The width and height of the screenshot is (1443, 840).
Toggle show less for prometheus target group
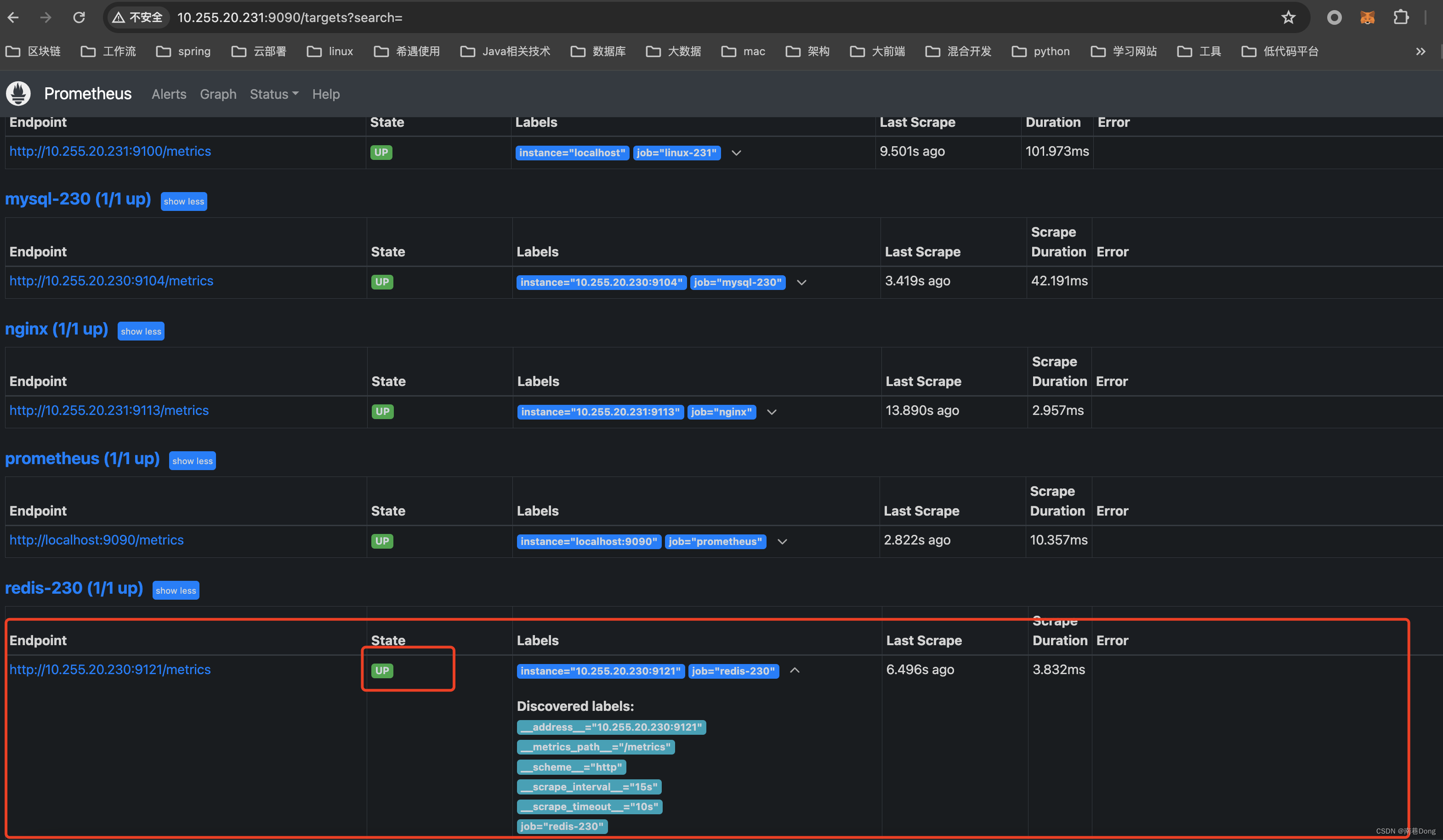[x=192, y=460]
